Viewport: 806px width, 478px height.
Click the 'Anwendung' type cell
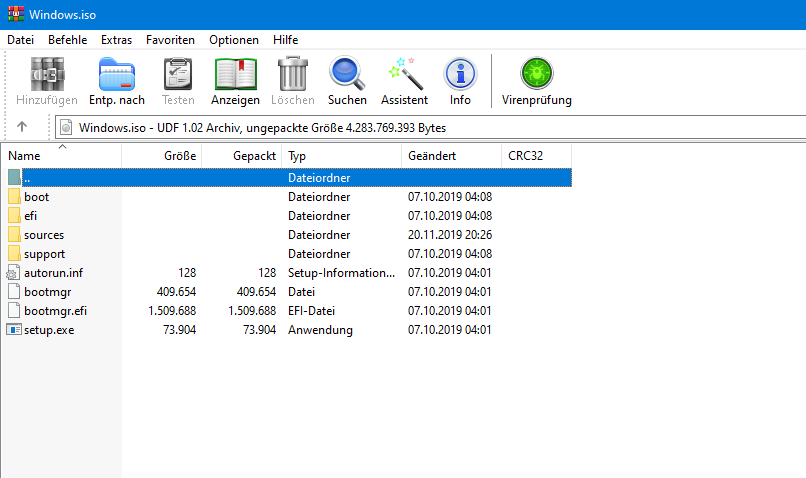320,330
